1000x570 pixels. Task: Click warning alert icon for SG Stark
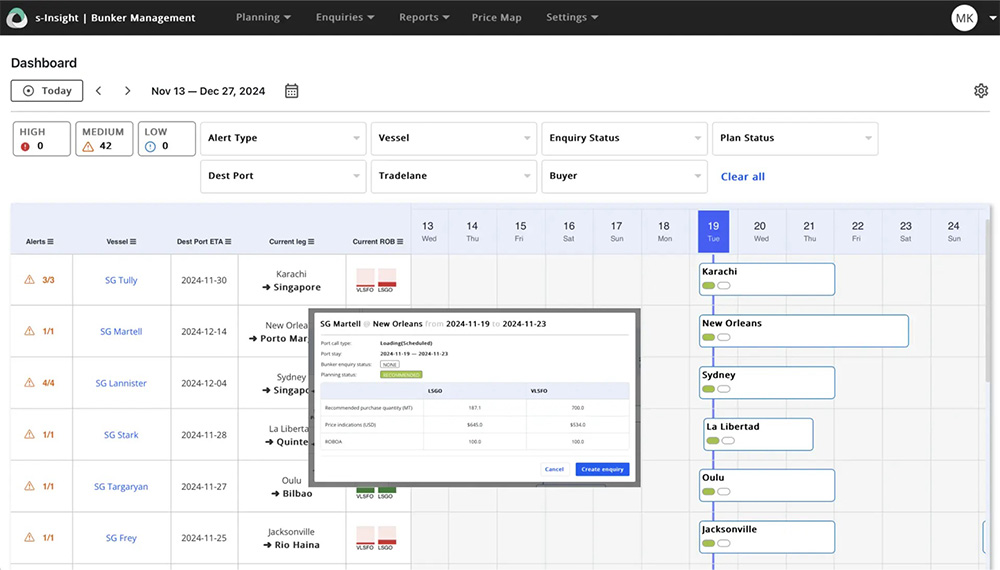29,434
